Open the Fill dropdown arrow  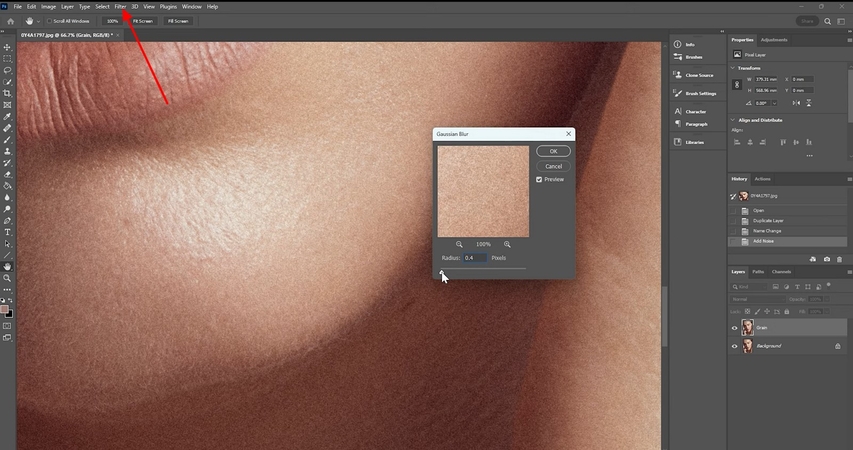(x=827, y=312)
